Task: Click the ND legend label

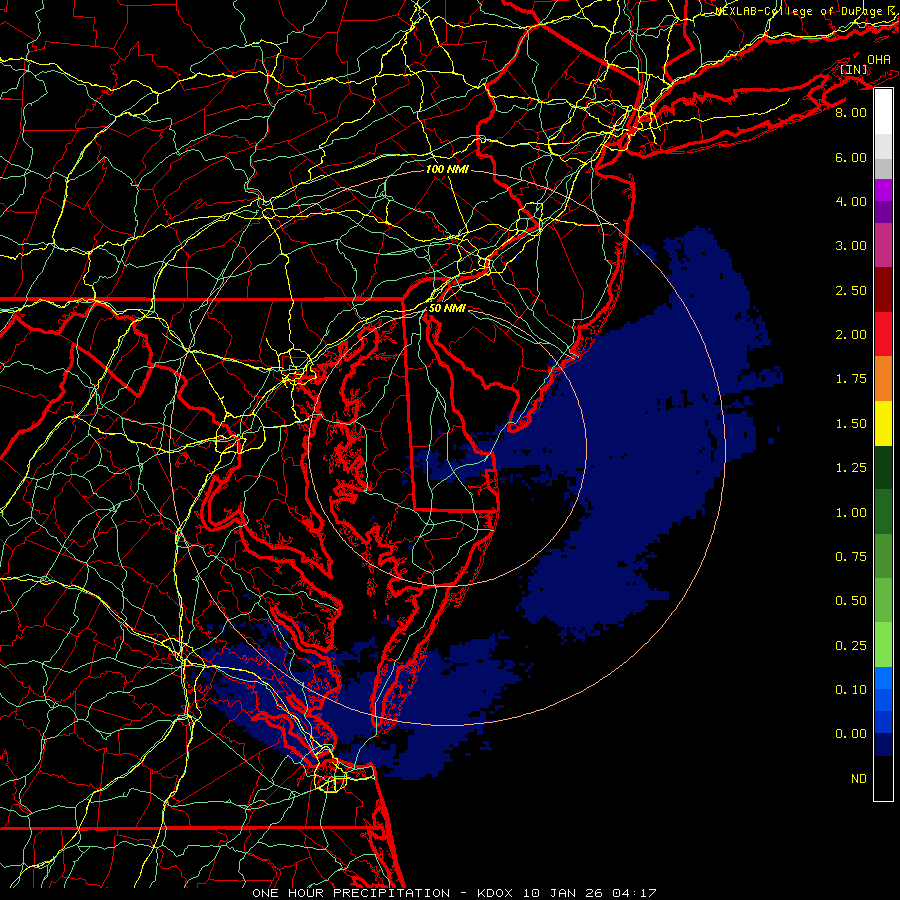Action: [859, 779]
